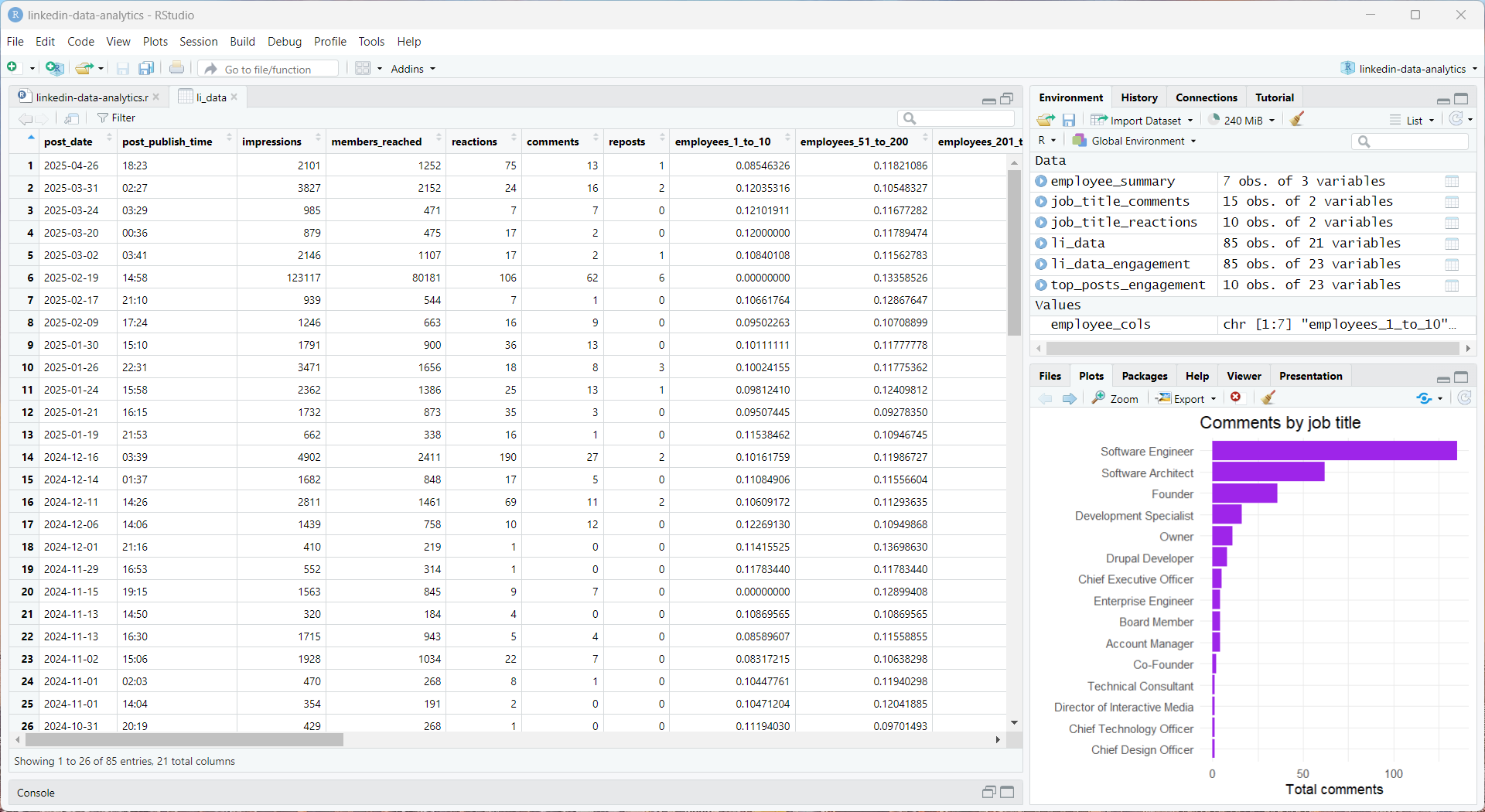Go to next plot arrow
1485x812 pixels.
coord(1070,398)
